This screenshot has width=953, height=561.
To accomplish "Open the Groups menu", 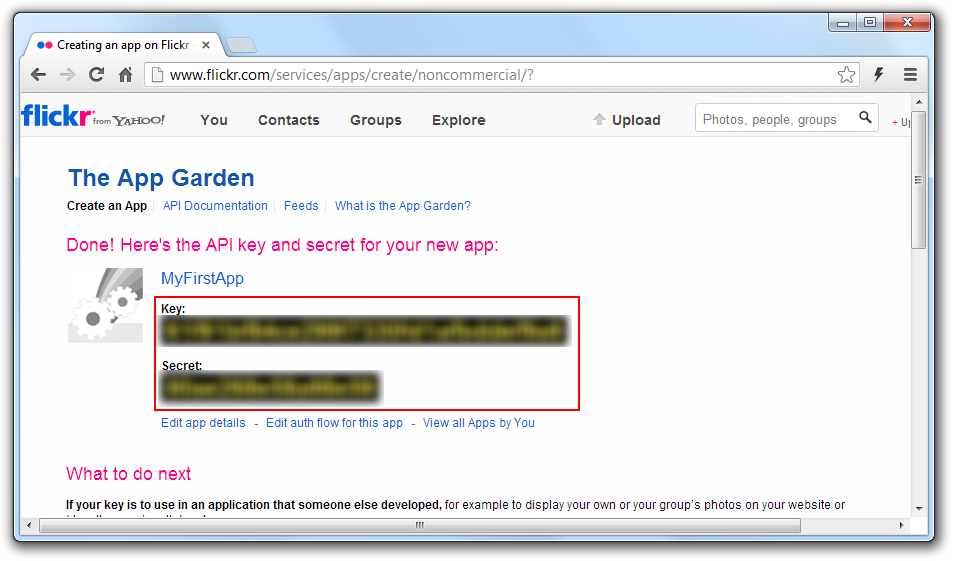I will [376, 120].
